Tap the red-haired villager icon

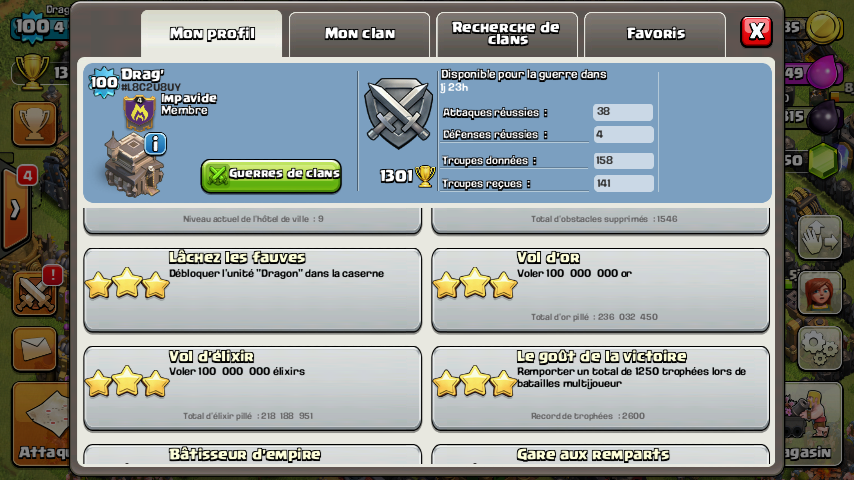(820, 293)
